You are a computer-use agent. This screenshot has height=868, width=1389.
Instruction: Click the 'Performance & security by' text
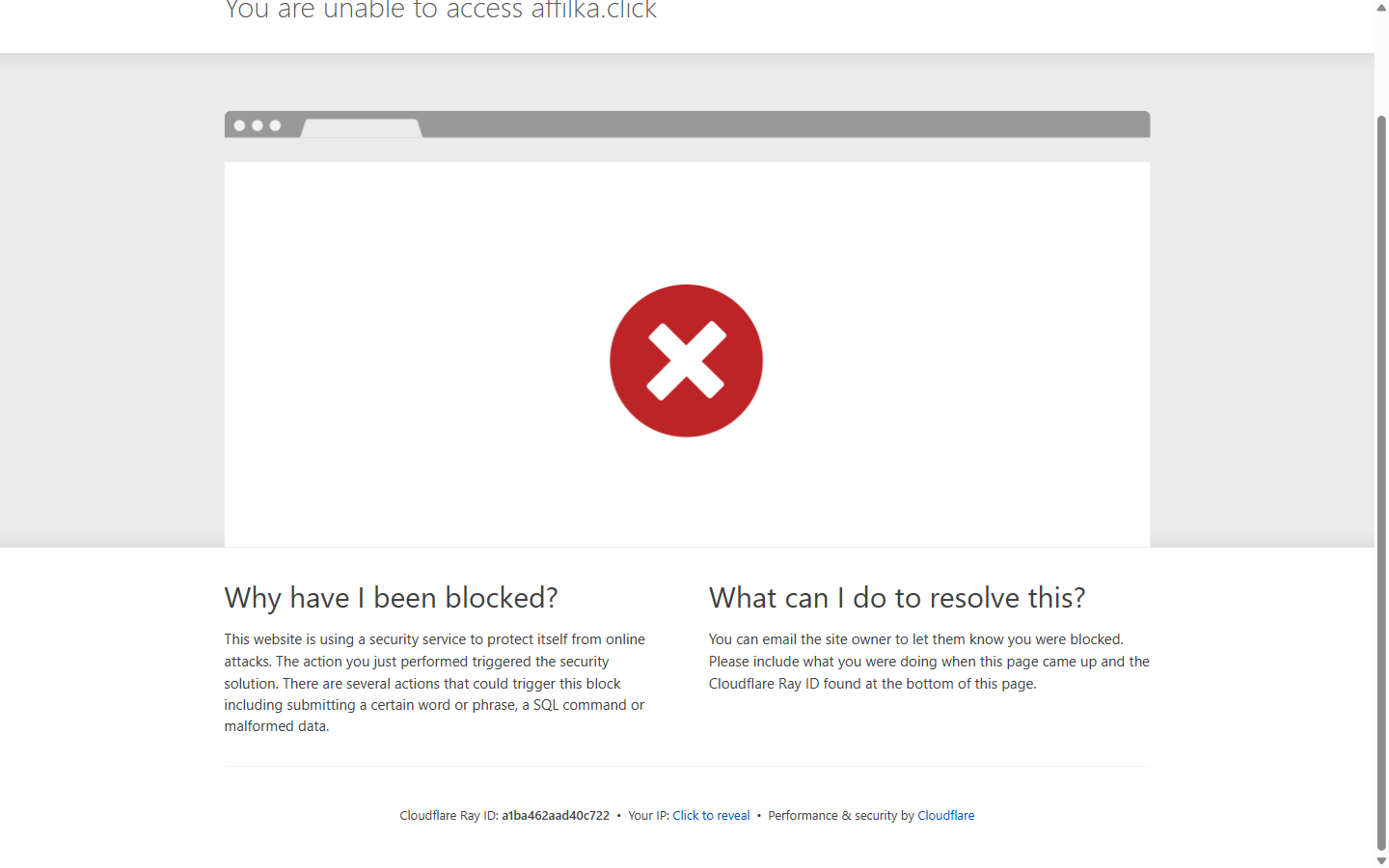[840, 816]
